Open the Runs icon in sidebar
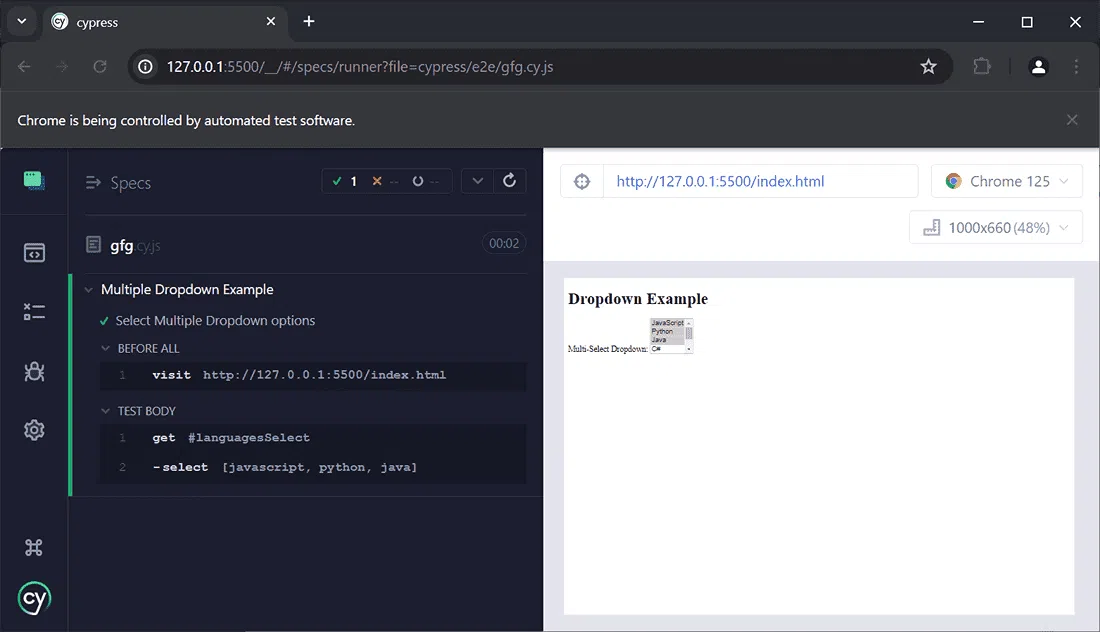The image size is (1100, 632). (x=34, y=312)
